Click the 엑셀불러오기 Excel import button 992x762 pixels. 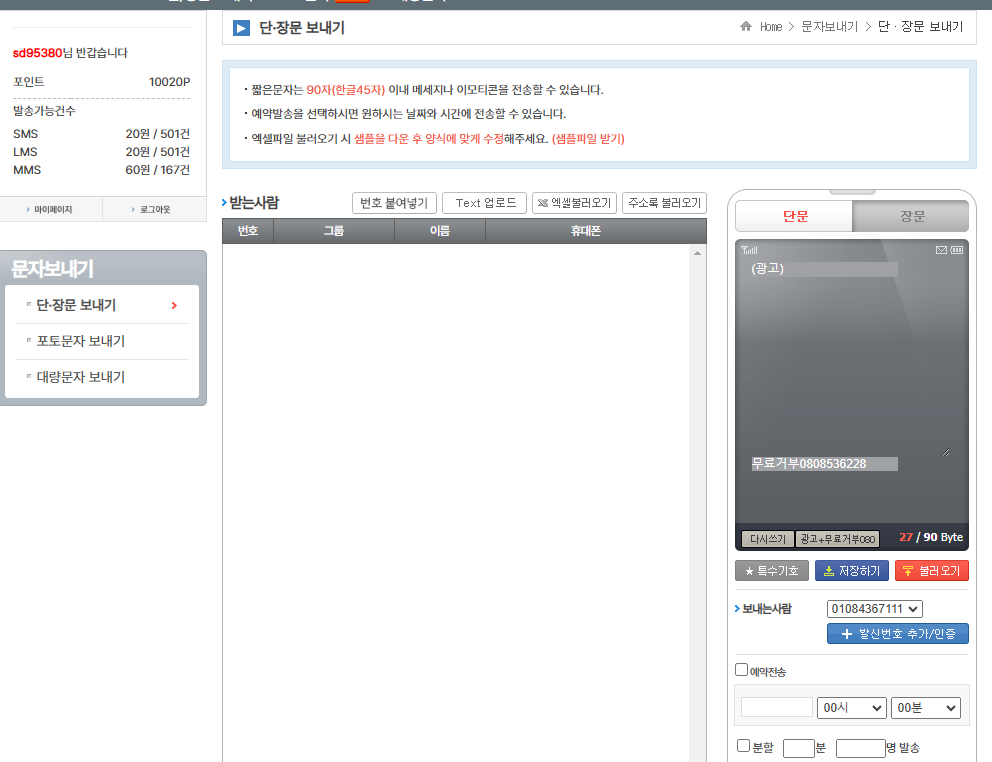pos(574,203)
